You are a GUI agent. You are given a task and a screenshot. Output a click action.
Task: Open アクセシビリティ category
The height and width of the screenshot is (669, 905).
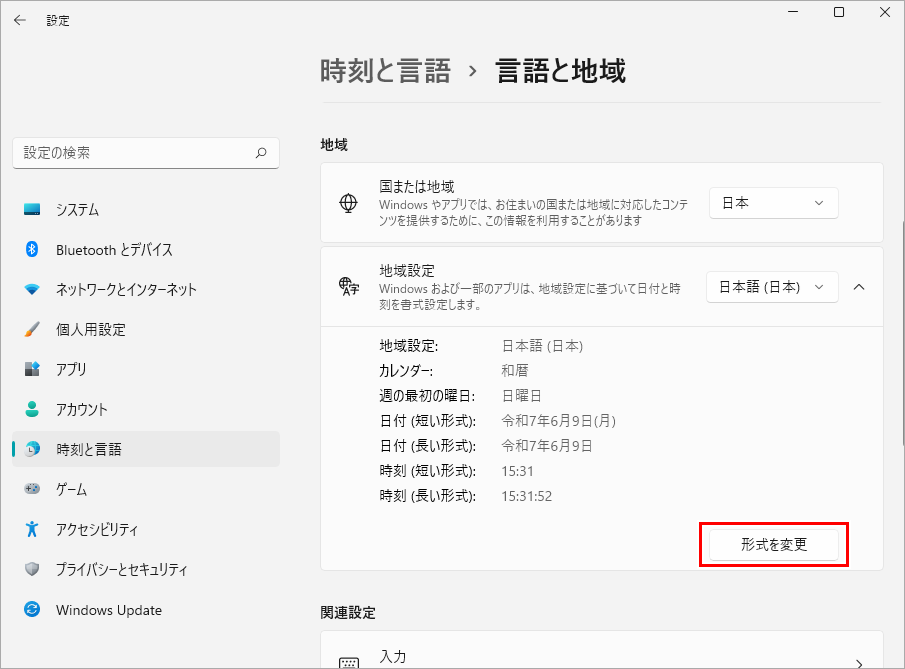click(146, 529)
